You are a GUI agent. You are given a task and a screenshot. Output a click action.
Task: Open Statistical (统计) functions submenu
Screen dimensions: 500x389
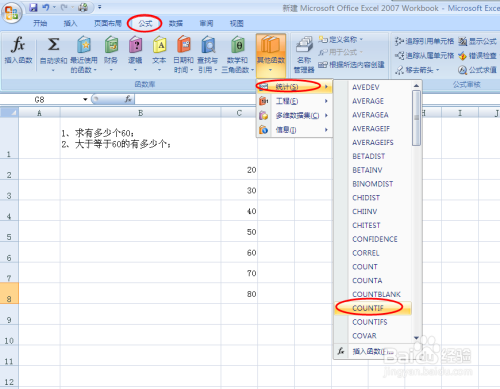tap(295, 87)
